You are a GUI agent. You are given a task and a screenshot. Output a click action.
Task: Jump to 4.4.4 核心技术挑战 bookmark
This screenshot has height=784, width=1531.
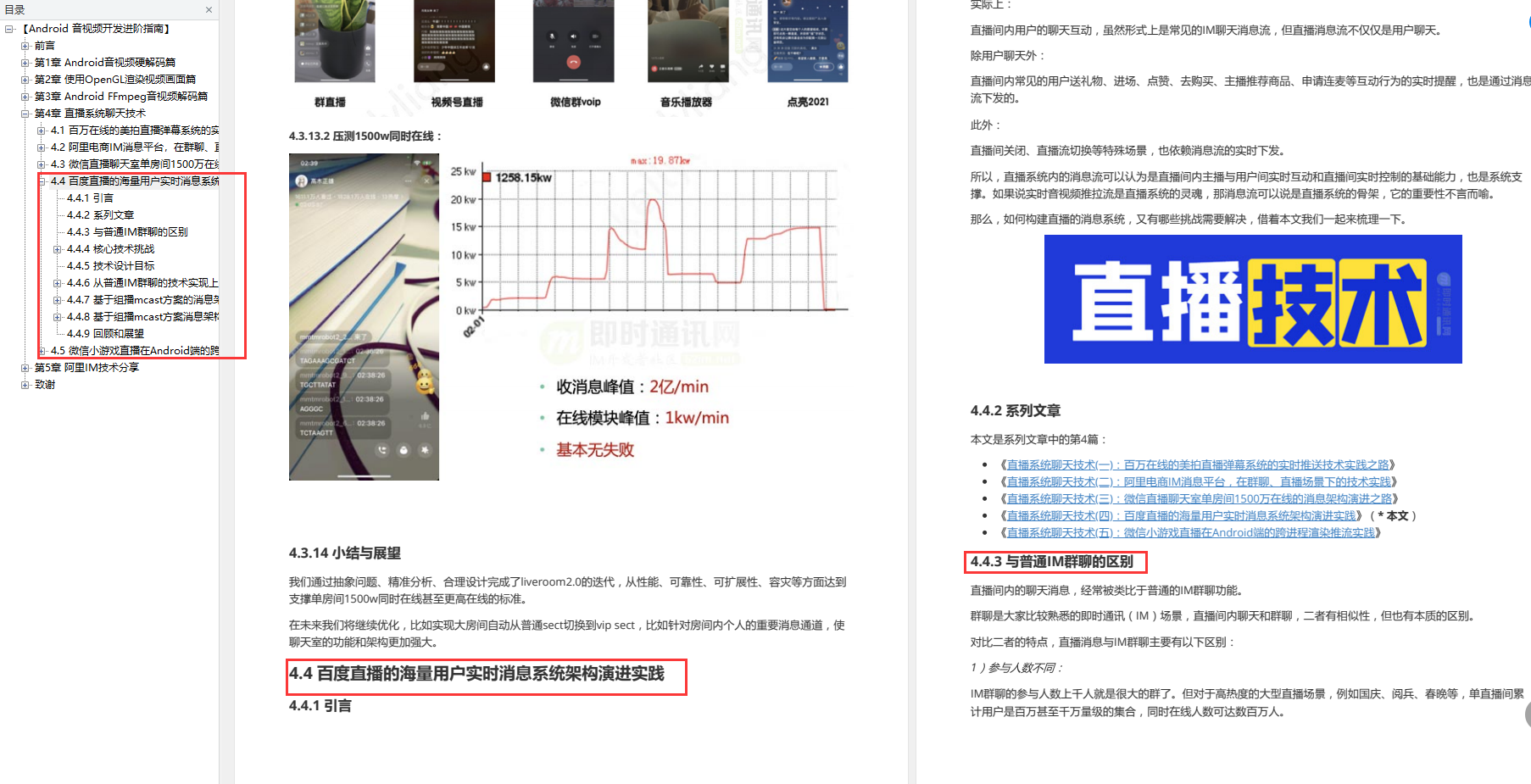pos(110,249)
